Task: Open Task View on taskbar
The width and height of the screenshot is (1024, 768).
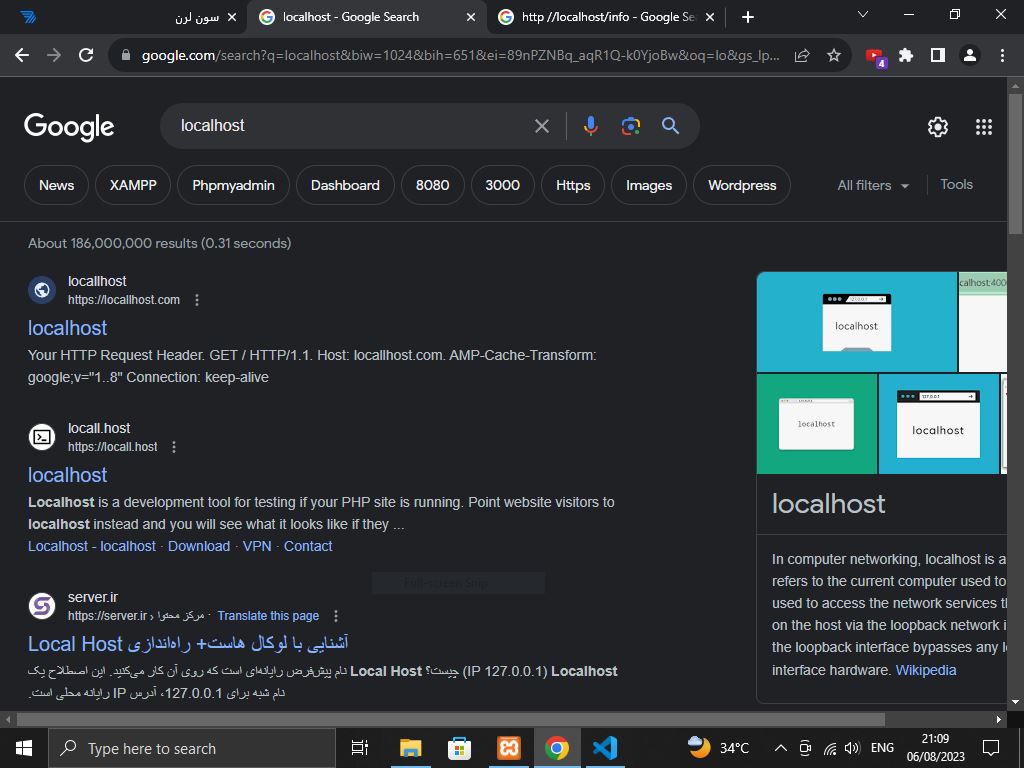Action: [x=360, y=748]
